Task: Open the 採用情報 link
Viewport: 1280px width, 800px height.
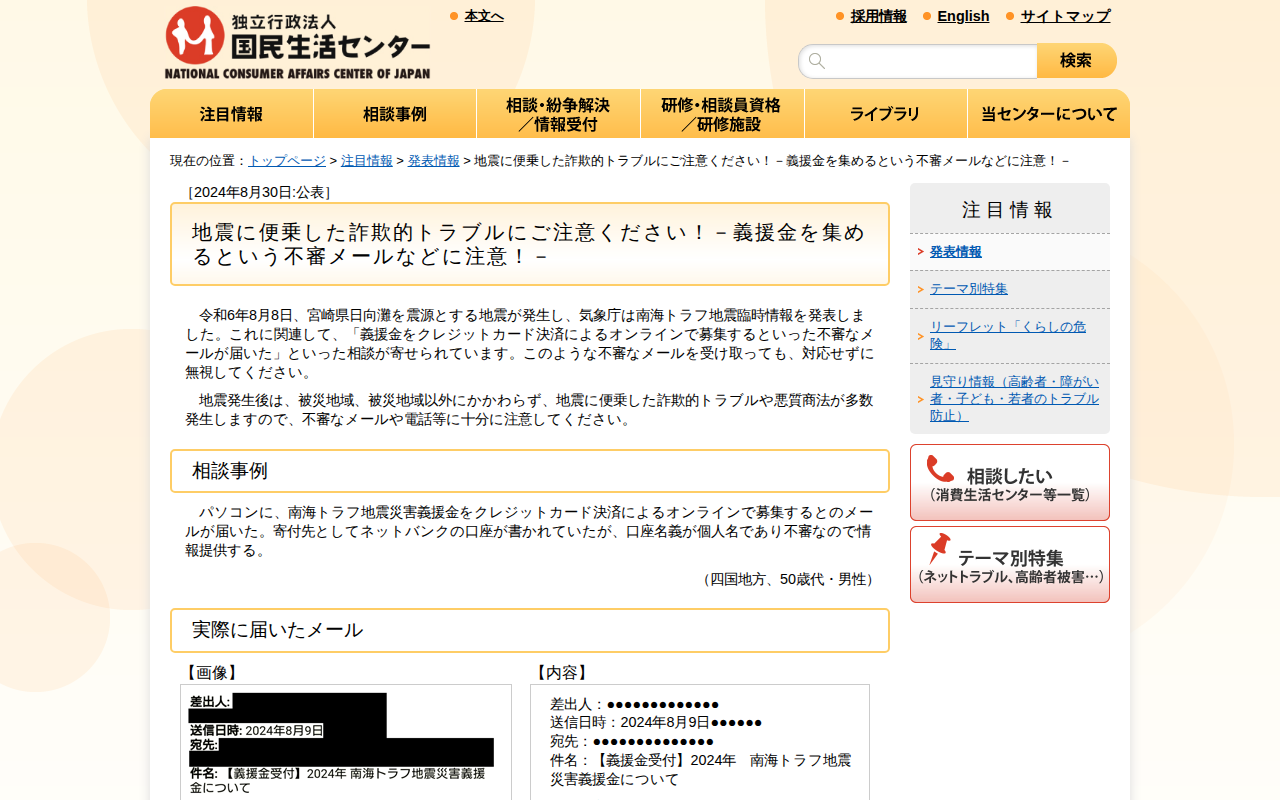Action: click(x=879, y=16)
